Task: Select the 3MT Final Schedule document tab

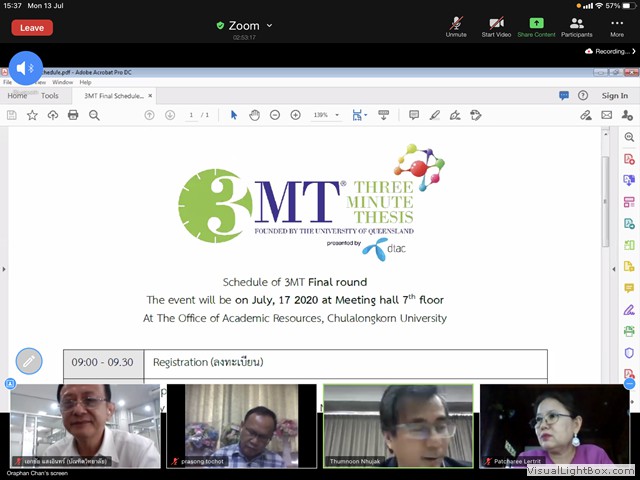Action: [114, 96]
